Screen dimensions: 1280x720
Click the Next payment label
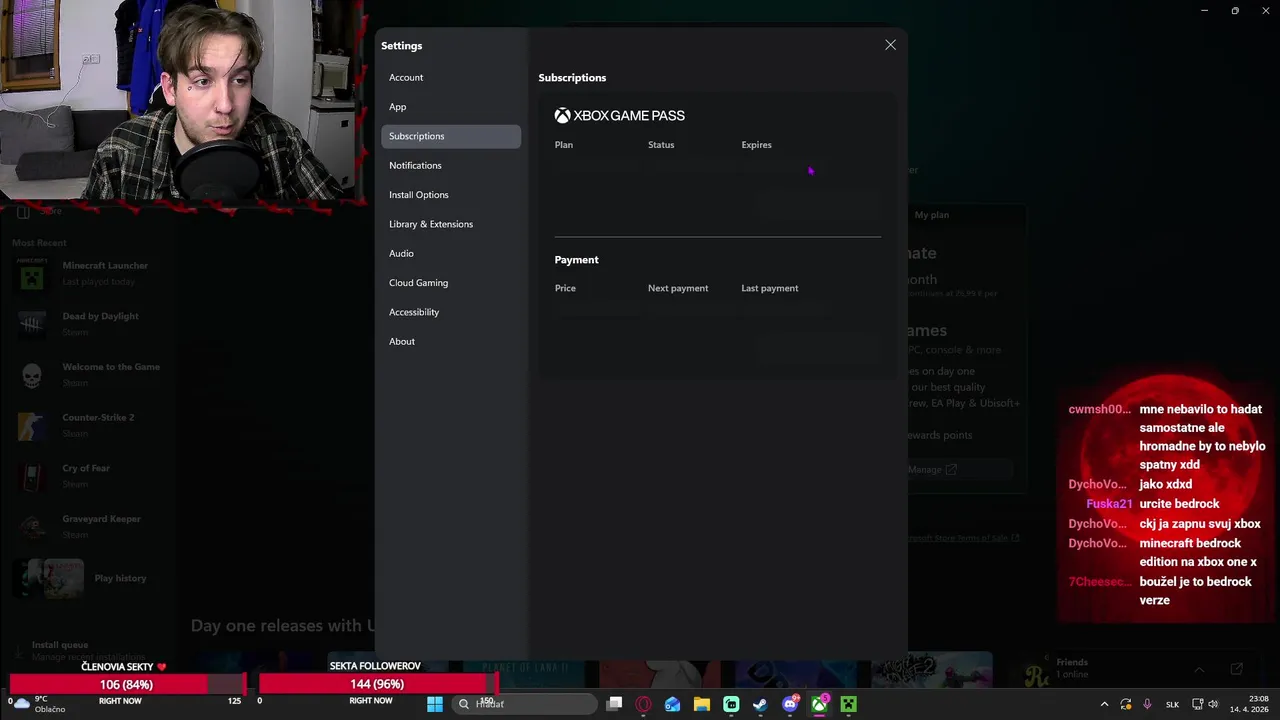678,288
